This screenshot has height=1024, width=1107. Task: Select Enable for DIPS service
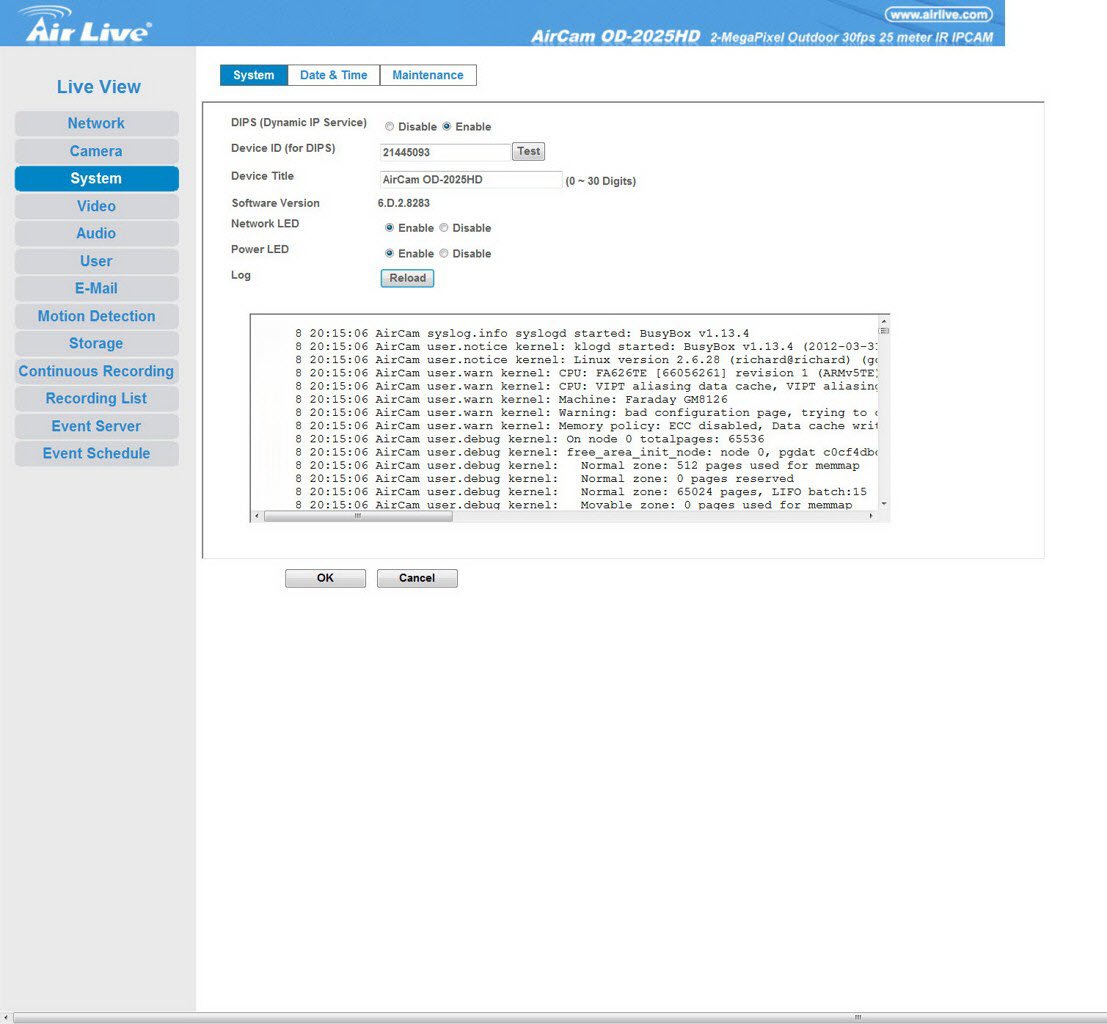tap(446, 126)
